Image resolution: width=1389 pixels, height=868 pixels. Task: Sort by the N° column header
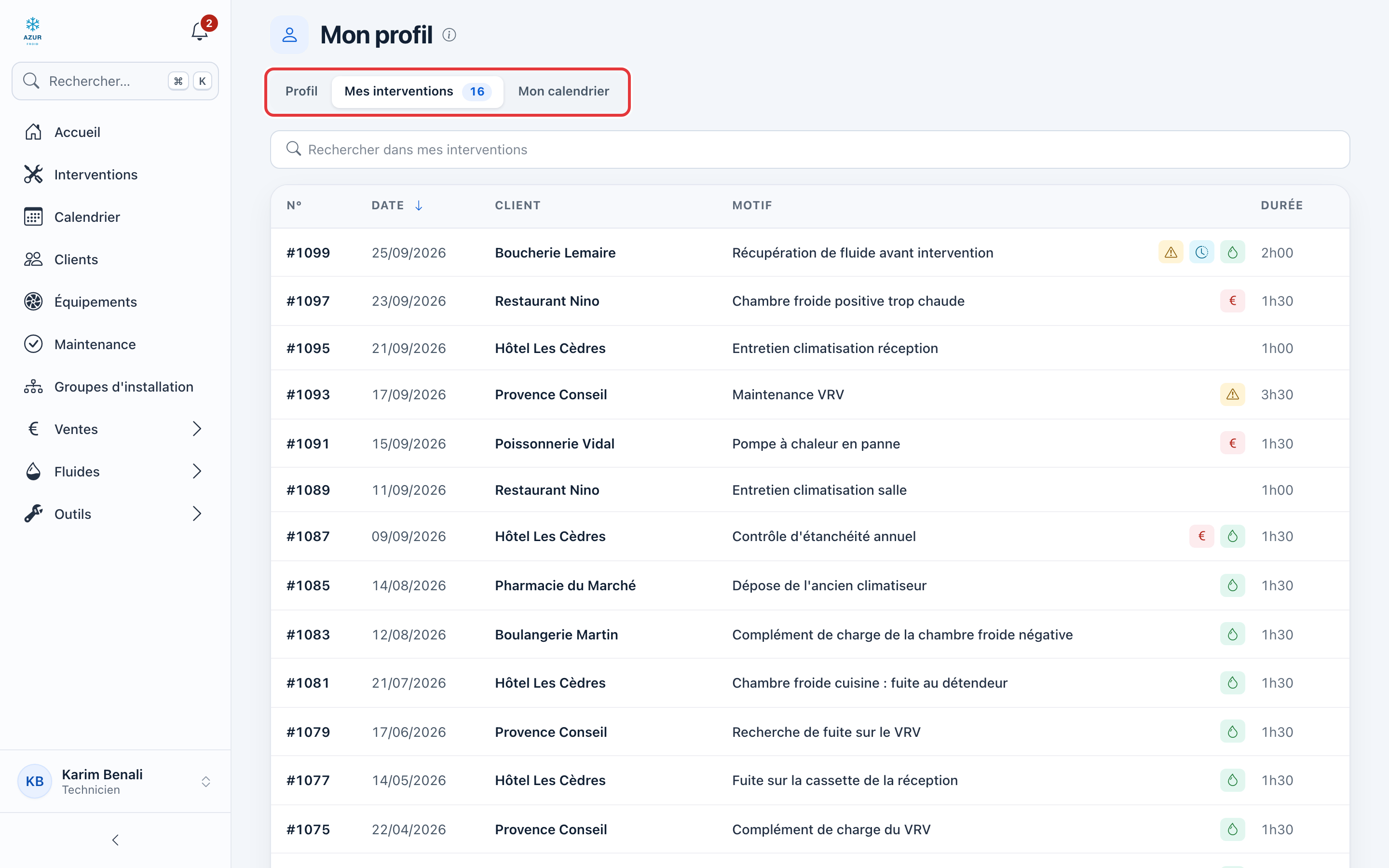click(294, 205)
